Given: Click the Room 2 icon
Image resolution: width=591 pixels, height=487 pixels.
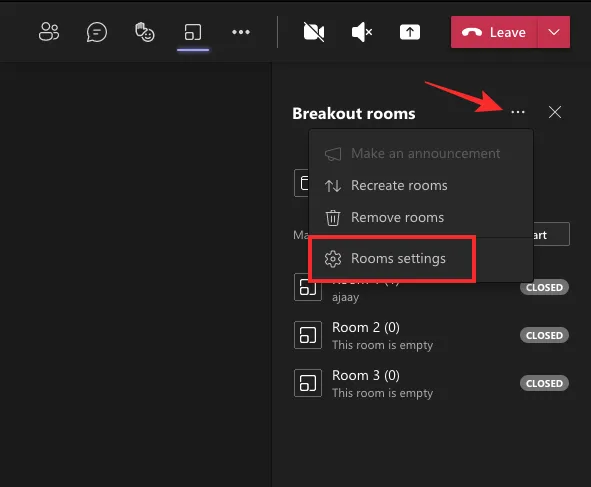Looking at the screenshot, I should [x=308, y=335].
